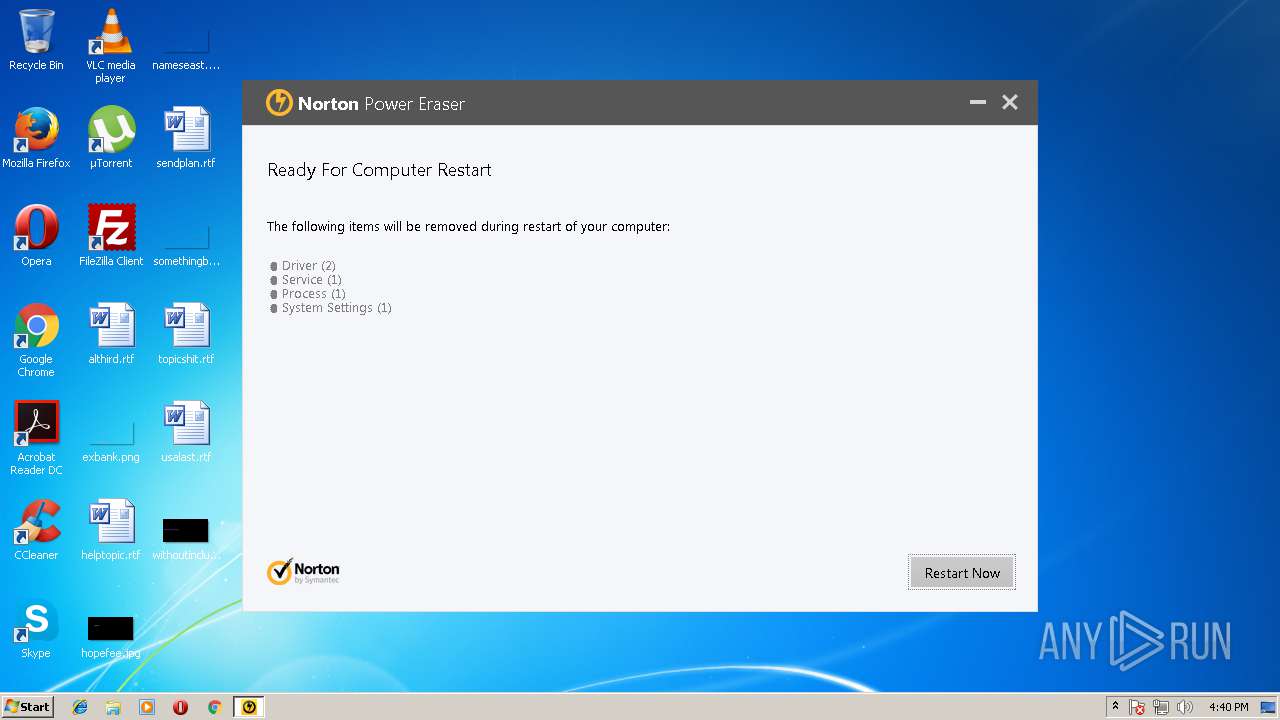Select the somethingb... desktop file
1280x720 pixels.
pyautogui.click(x=186, y=245)
